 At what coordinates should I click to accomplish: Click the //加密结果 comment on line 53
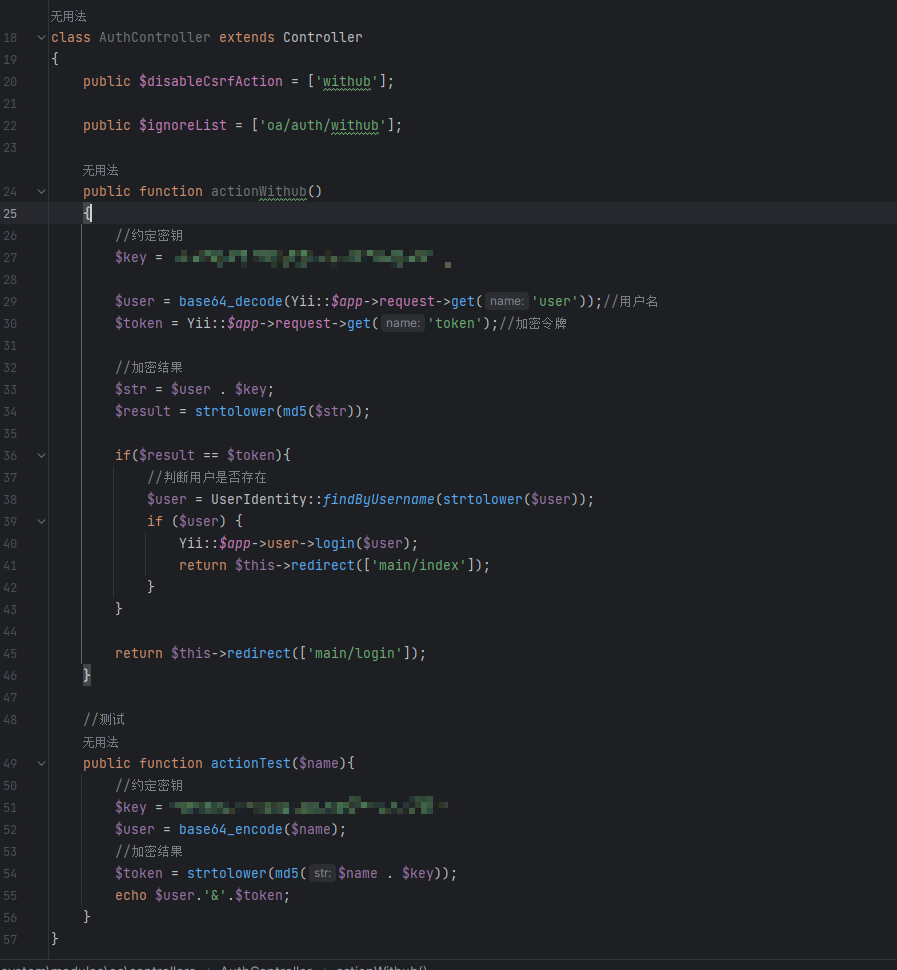click(149, 851)
